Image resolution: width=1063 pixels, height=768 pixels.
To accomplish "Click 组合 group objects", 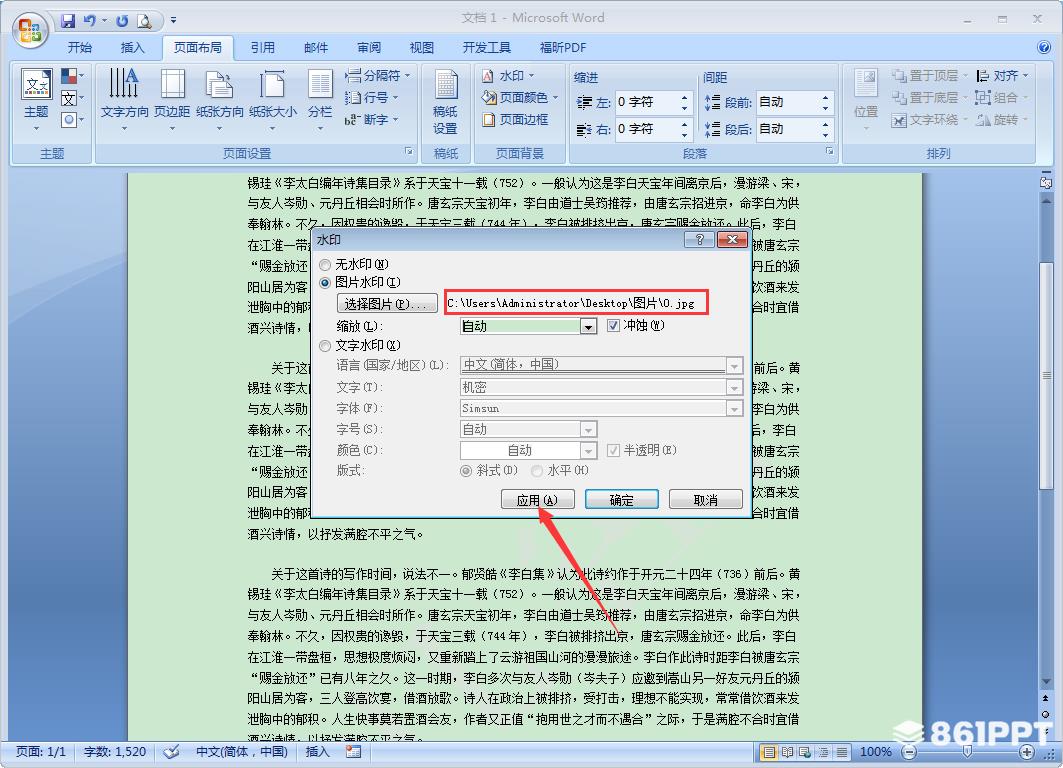I will [x=1002, y=98].
